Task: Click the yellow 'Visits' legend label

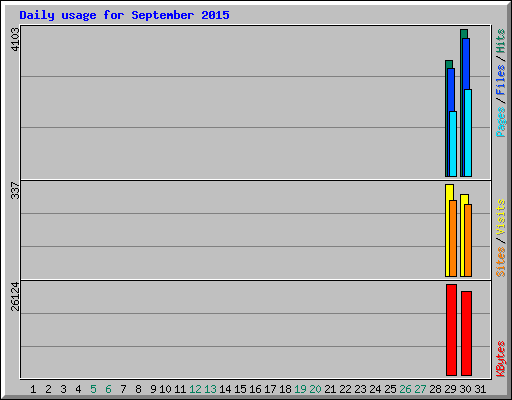Action: pyautogui.click(x=501, y=217)
